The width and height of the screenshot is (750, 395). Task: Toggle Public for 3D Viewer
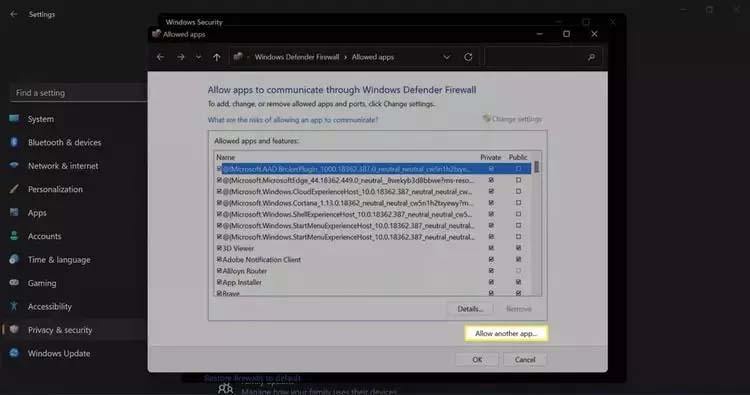[x=518, y=248]
